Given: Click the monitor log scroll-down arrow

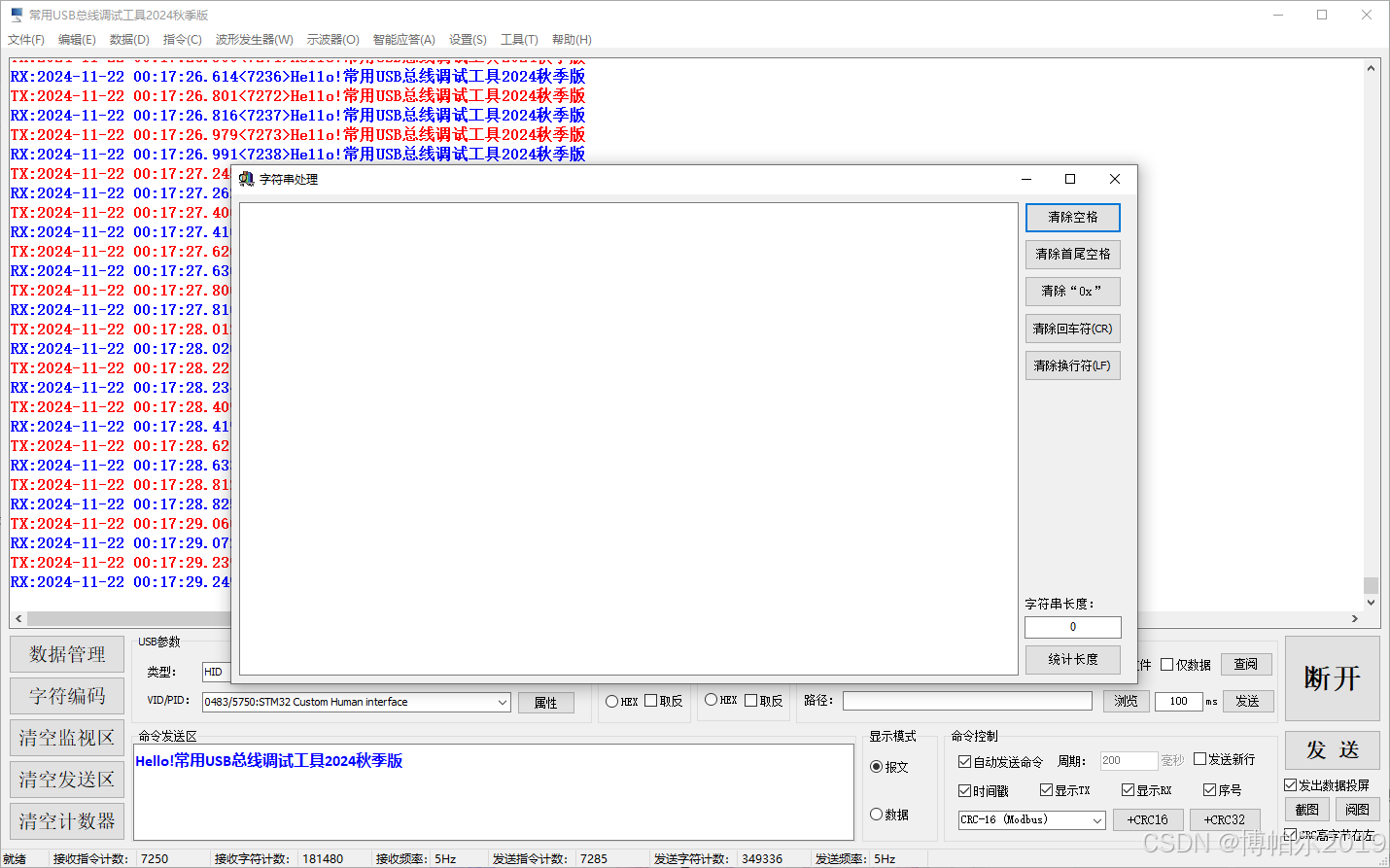Looking at the screenshot, I should 1372,603.
